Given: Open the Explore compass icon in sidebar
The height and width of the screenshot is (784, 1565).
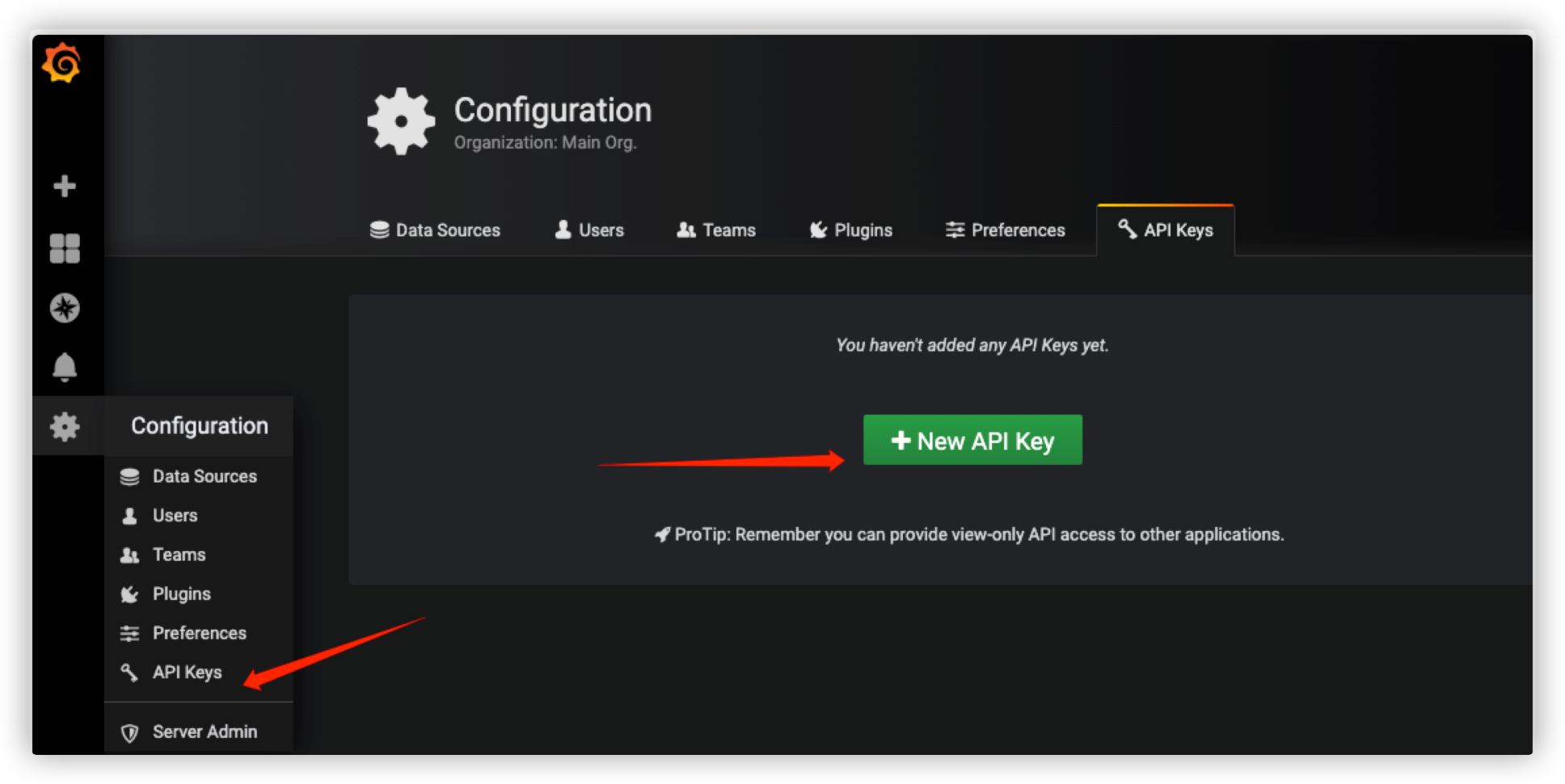Looking at the screenshot, I should pos(65,308).
